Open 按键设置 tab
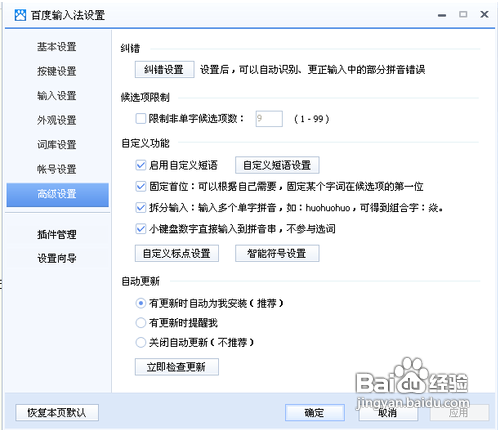The width and height of the screenshot is (498, 430). point(57,71)
